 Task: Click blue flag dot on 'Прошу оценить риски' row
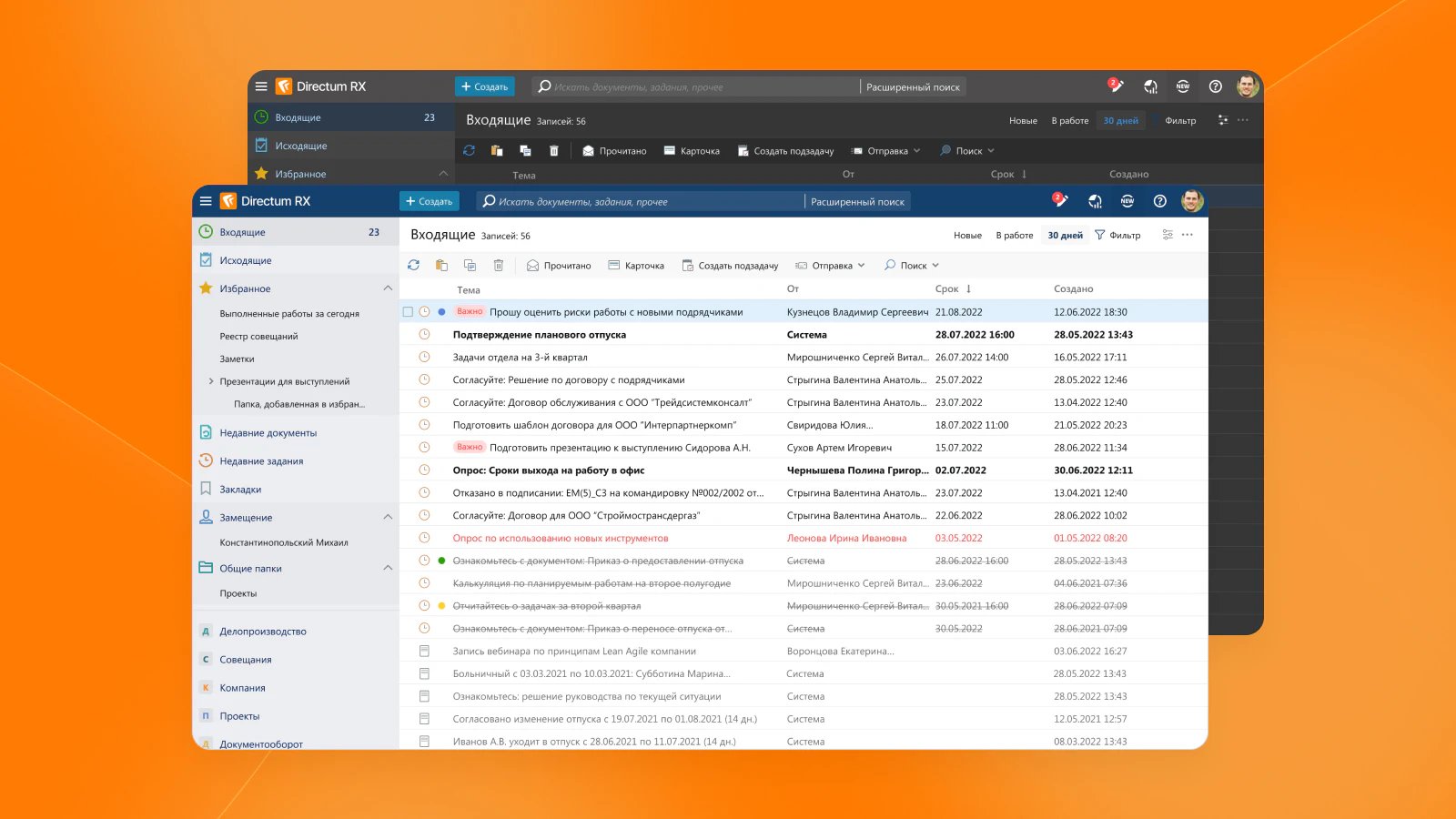click(x=441, y=312)
